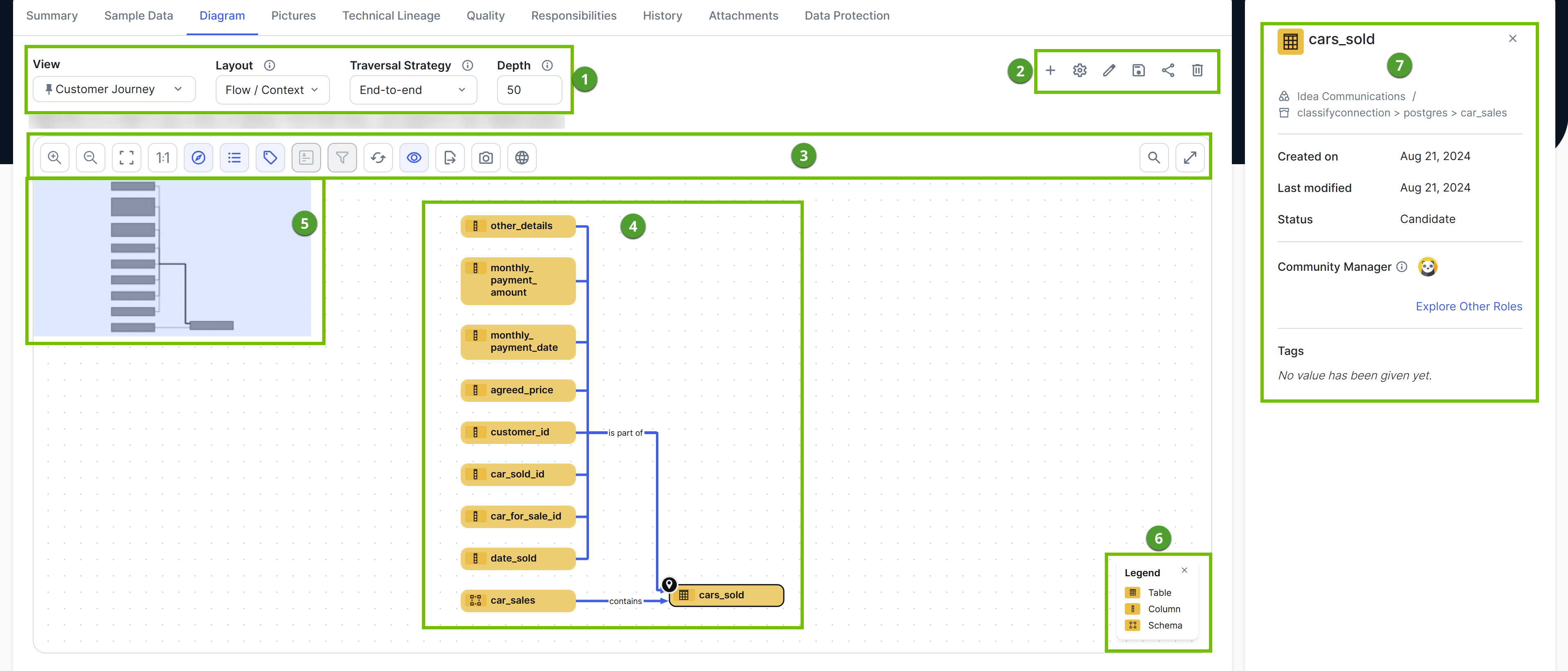Viewport: 1568px width, 671px height.
Task: Switch to the Technical Lineage tab
Action: [x=391, y=15]
